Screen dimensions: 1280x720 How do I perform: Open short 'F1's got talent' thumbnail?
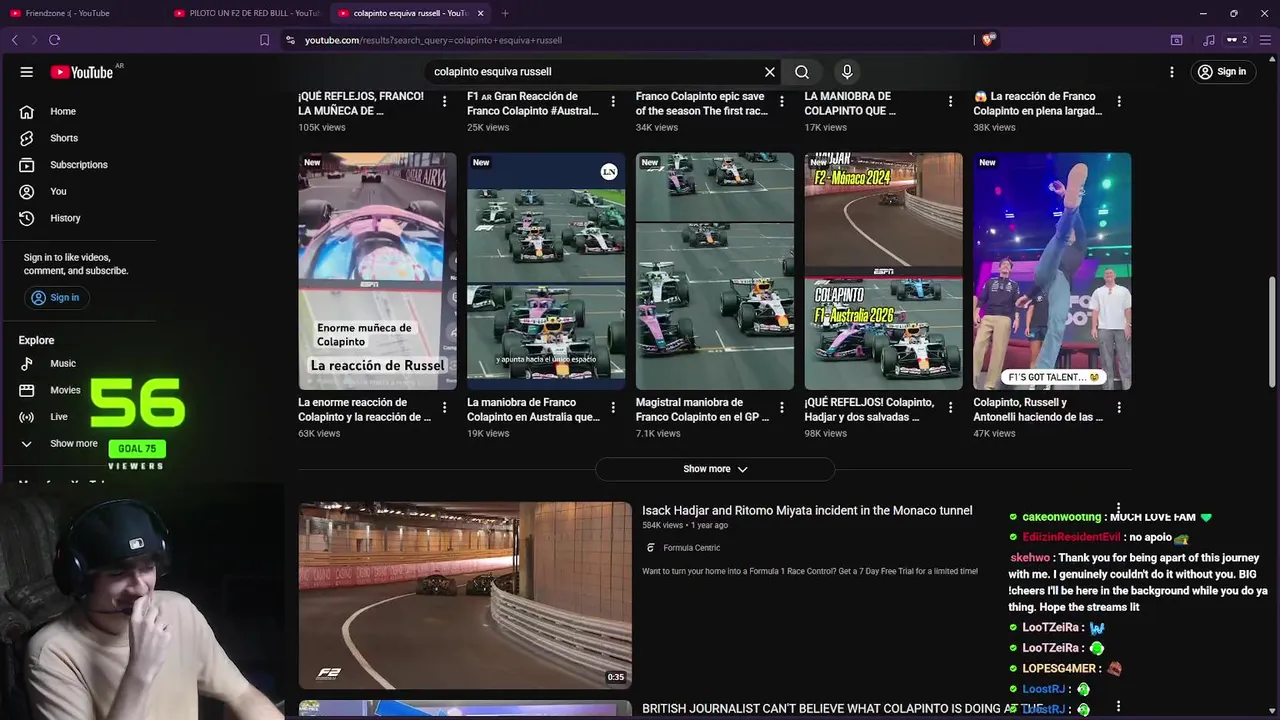point(1052,271)
